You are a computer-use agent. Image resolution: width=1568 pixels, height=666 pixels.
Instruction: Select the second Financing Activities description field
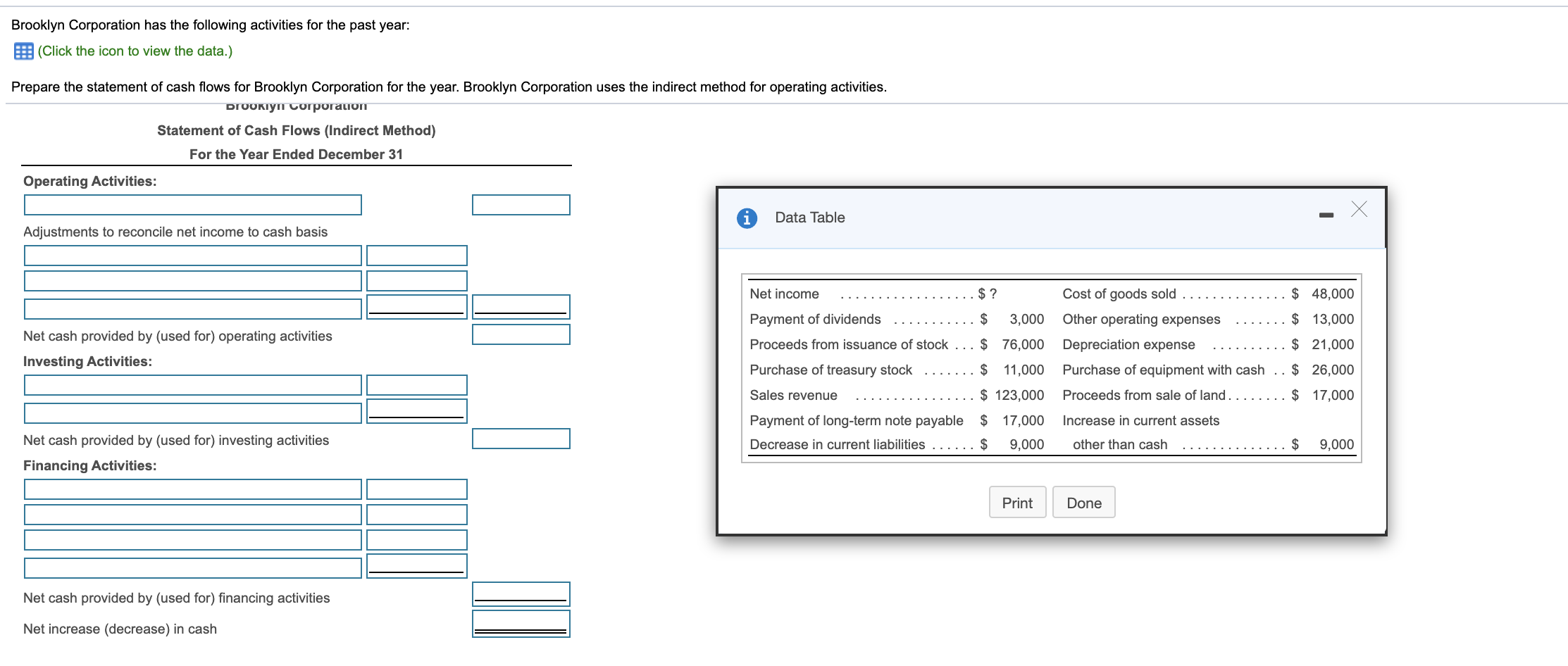(x=193, y=515)
